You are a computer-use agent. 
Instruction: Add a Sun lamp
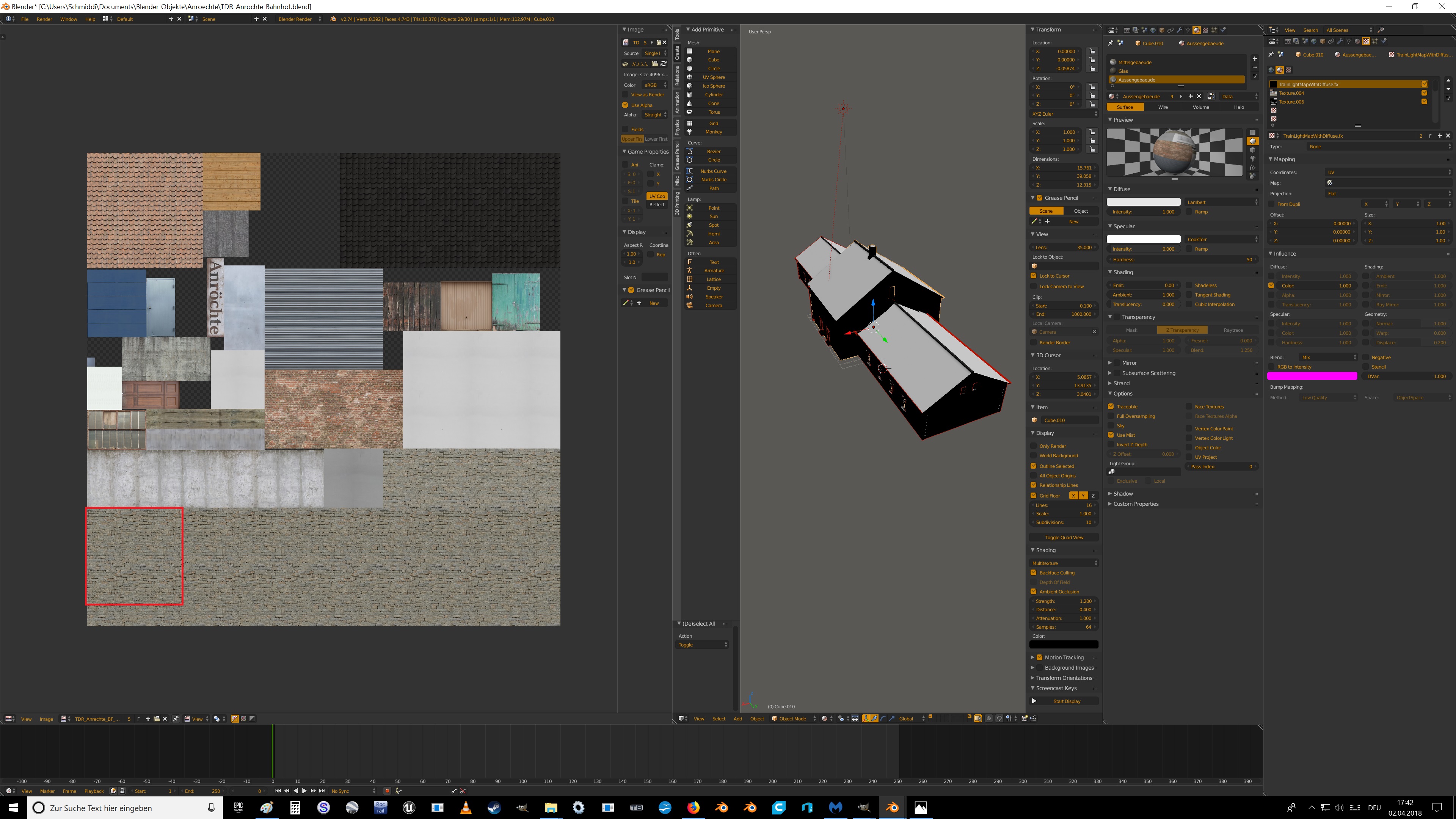[713, 217]
